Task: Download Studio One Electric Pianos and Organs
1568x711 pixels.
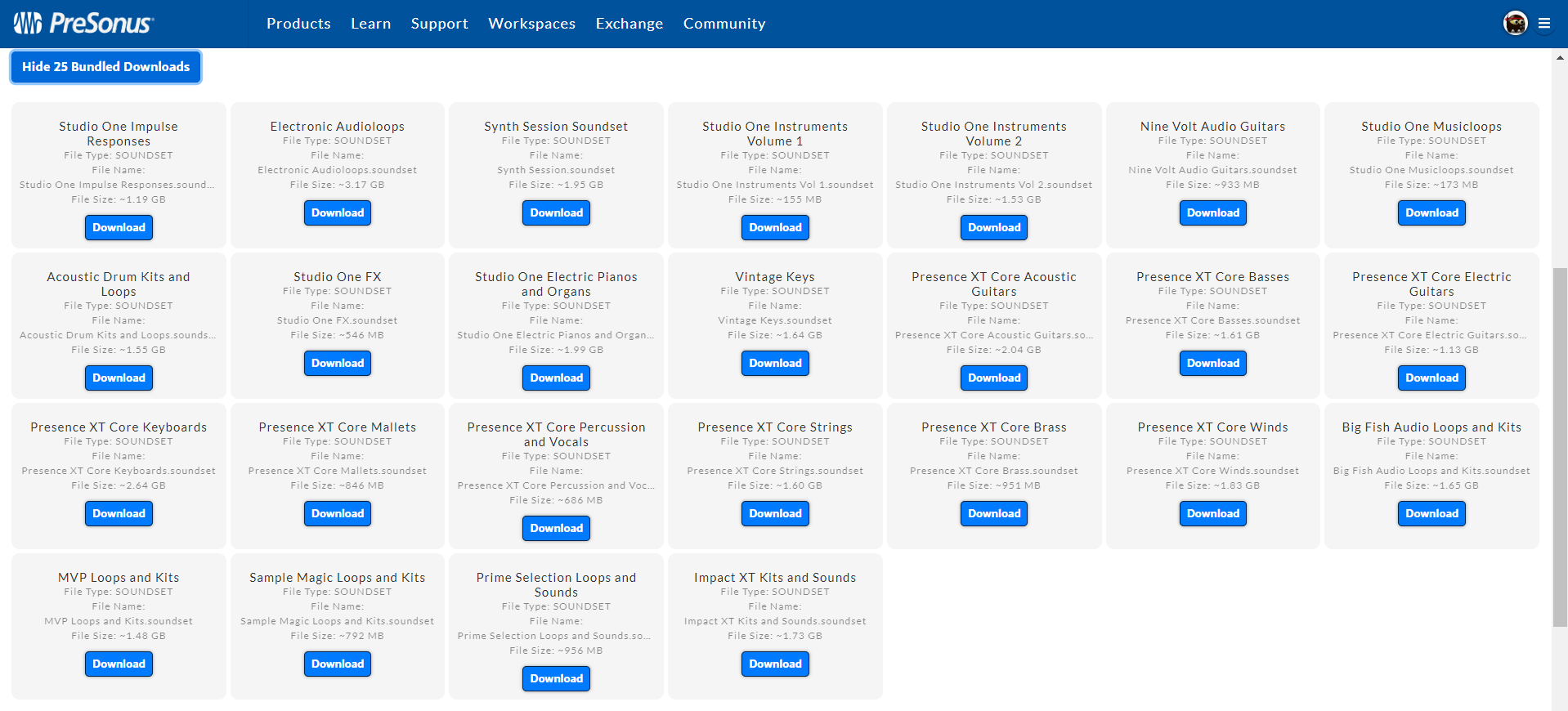Action: click(x=557, y=378)
